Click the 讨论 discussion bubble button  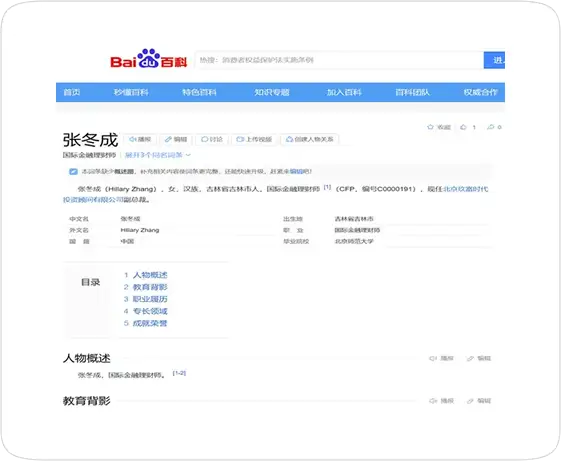[212, 139]
